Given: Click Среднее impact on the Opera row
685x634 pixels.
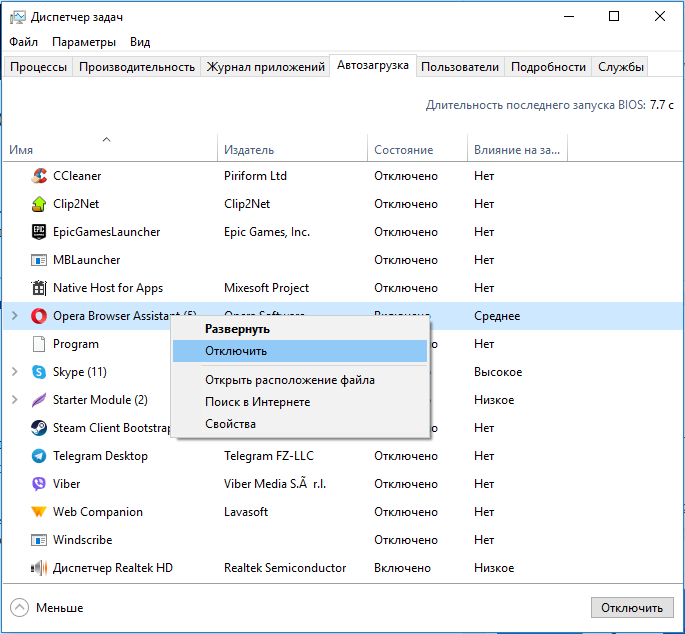Looking at the screenshot, I should coord(497,316).
